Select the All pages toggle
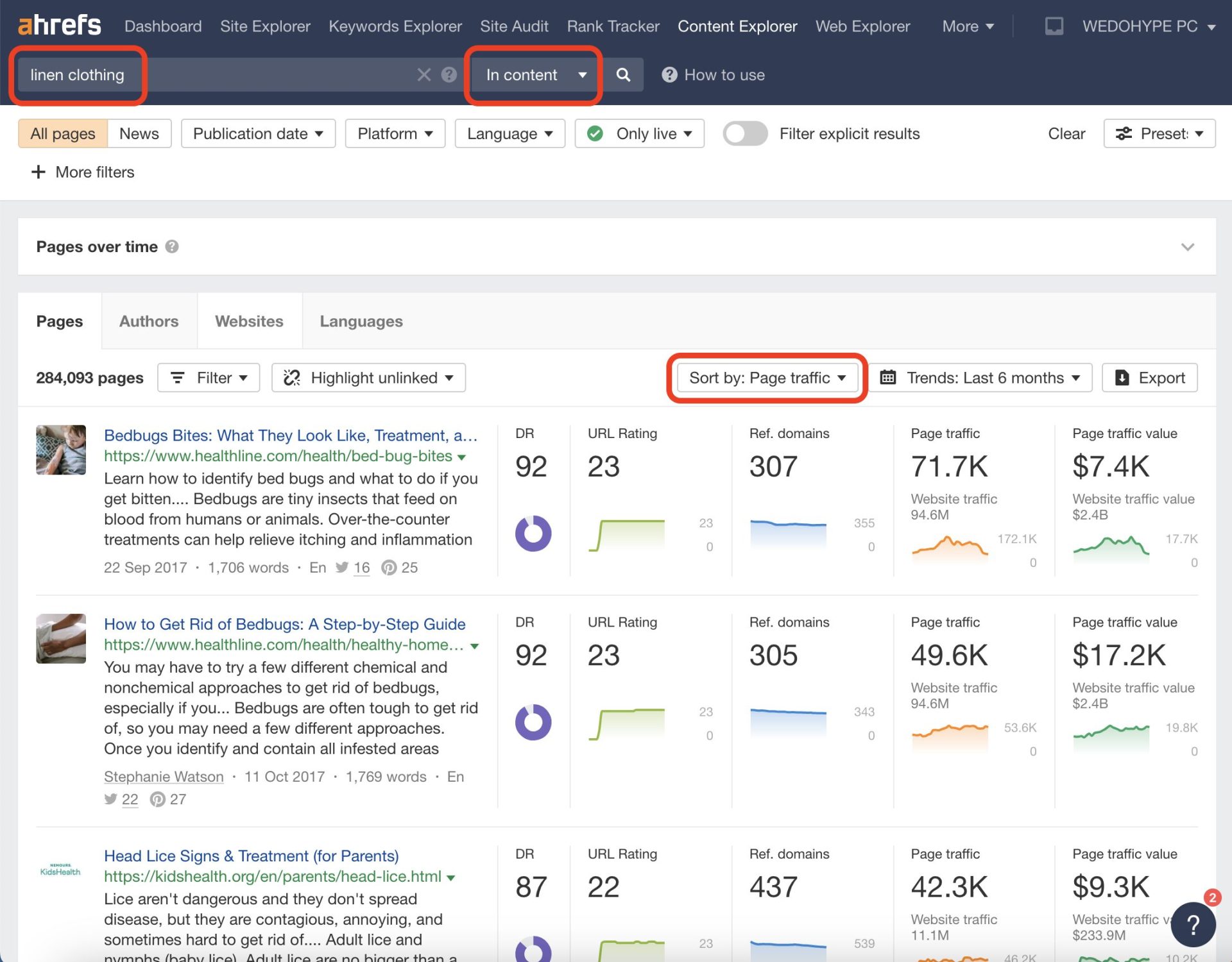The height and width of the screenshot is (962, 1232). 63,133
